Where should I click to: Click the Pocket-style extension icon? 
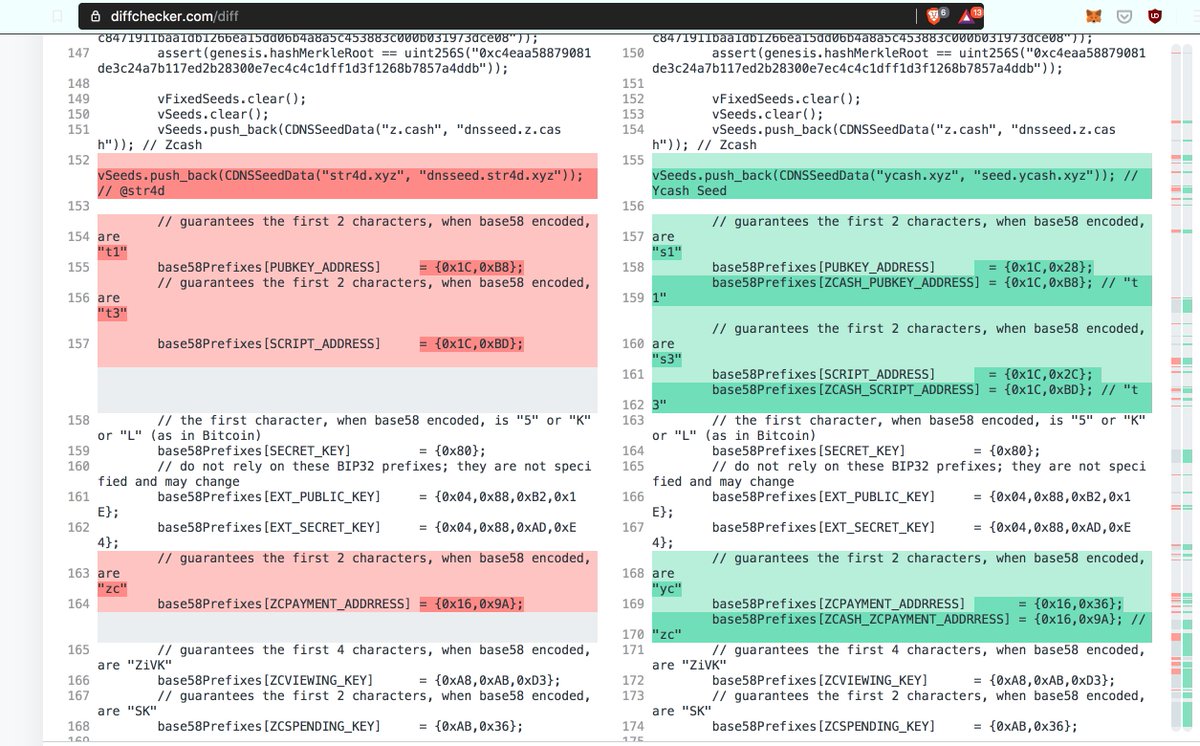point(1124,16)
